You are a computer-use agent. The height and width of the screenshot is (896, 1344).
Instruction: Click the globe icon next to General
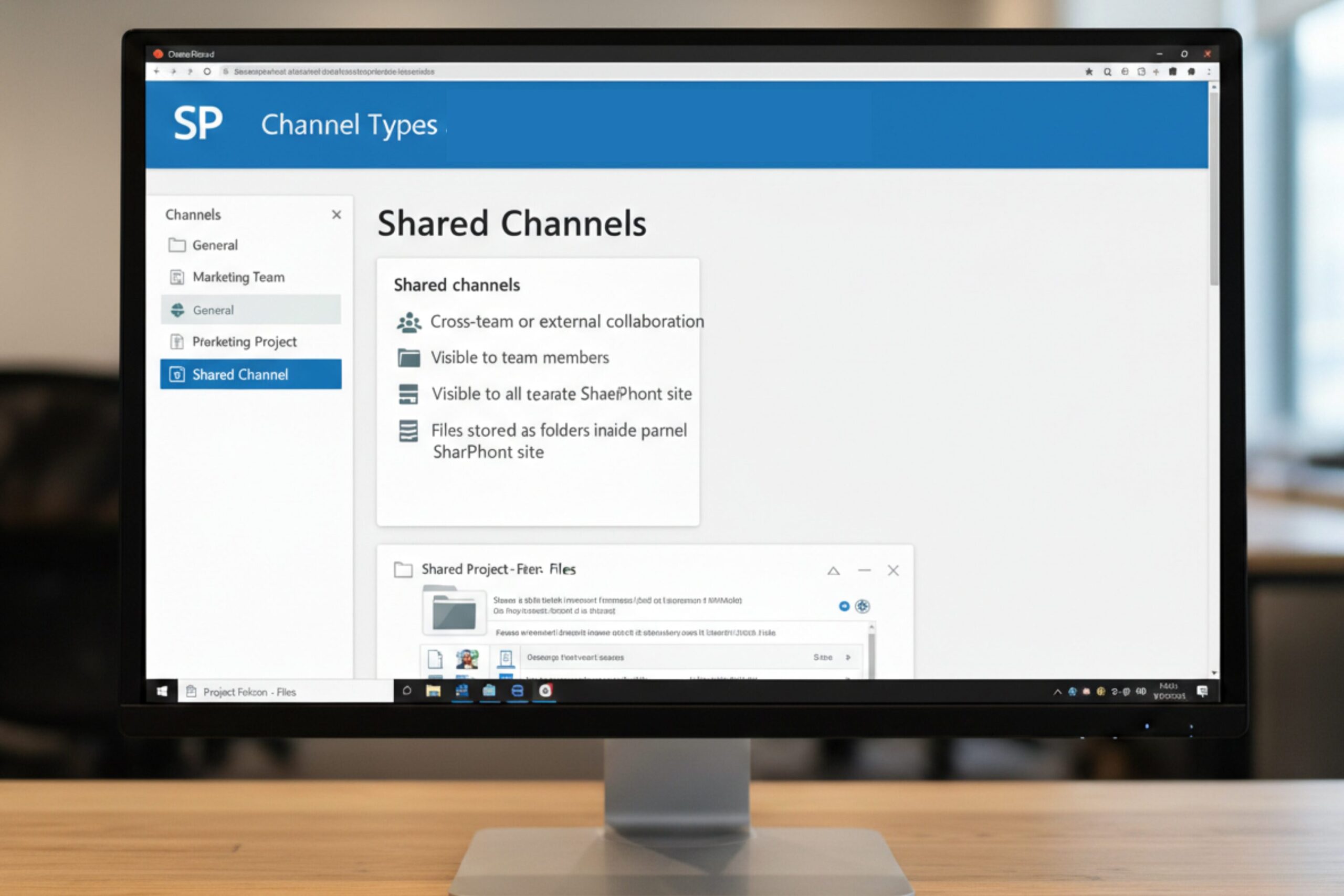click(x=176, y=310)
